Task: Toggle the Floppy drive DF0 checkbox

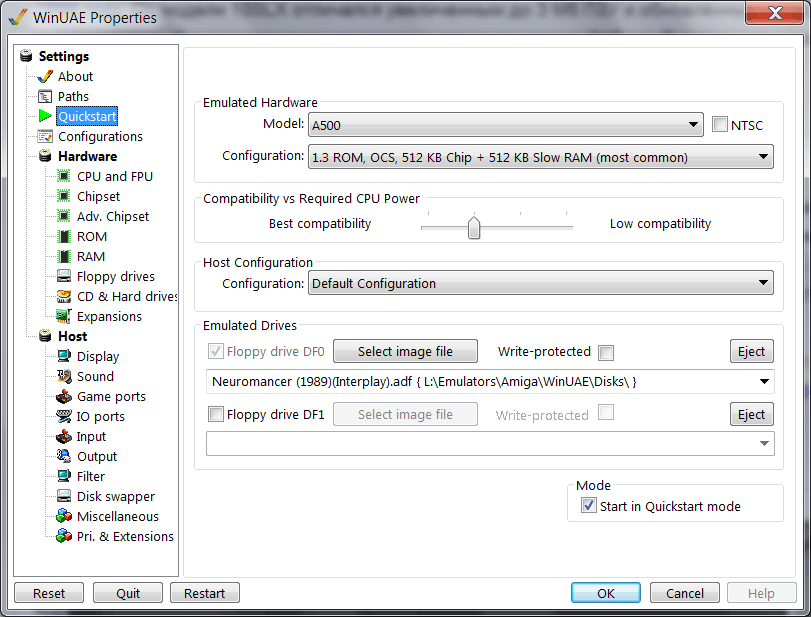Action: click(x=216, y=352)
